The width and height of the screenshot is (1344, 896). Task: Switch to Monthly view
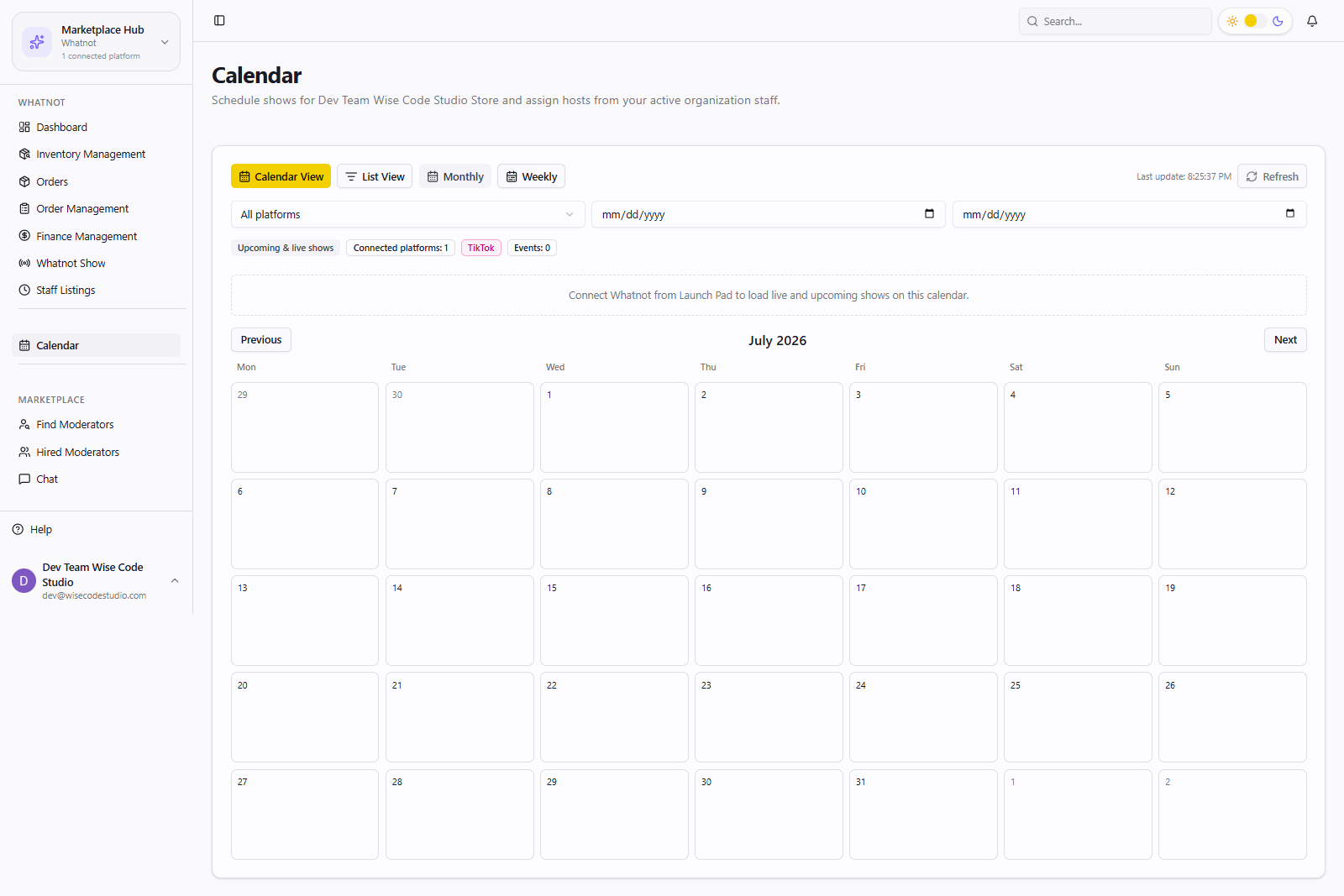pyautogui.click(x=455, y=176)
